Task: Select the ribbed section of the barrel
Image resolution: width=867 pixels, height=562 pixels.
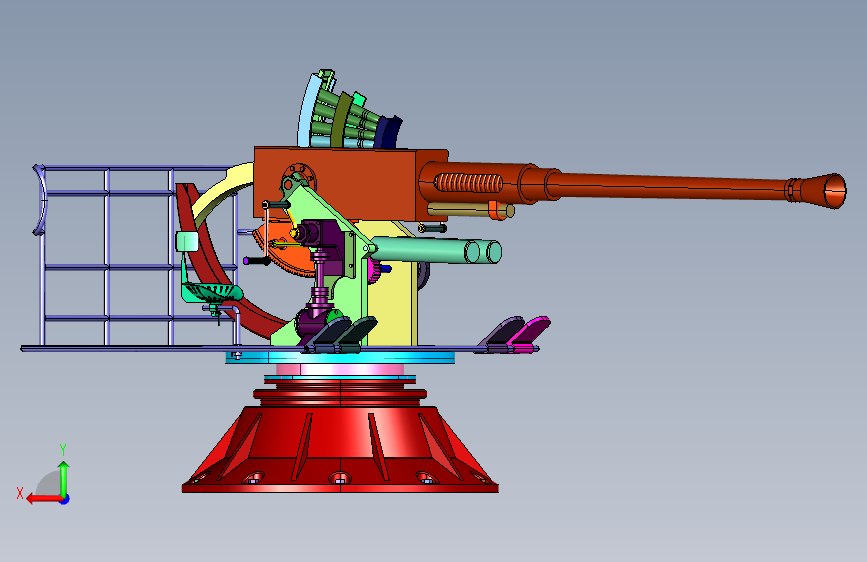Action: (468, 183)
